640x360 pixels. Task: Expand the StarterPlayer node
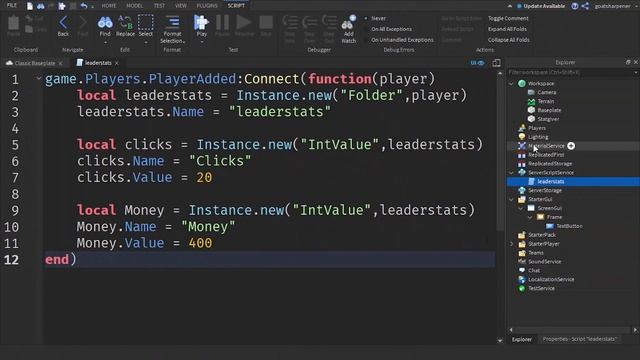[511, 244]
